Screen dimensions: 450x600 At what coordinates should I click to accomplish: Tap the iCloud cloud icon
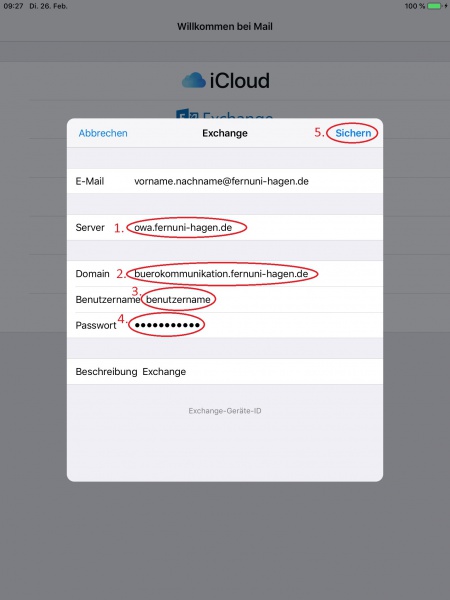point(194,80)
